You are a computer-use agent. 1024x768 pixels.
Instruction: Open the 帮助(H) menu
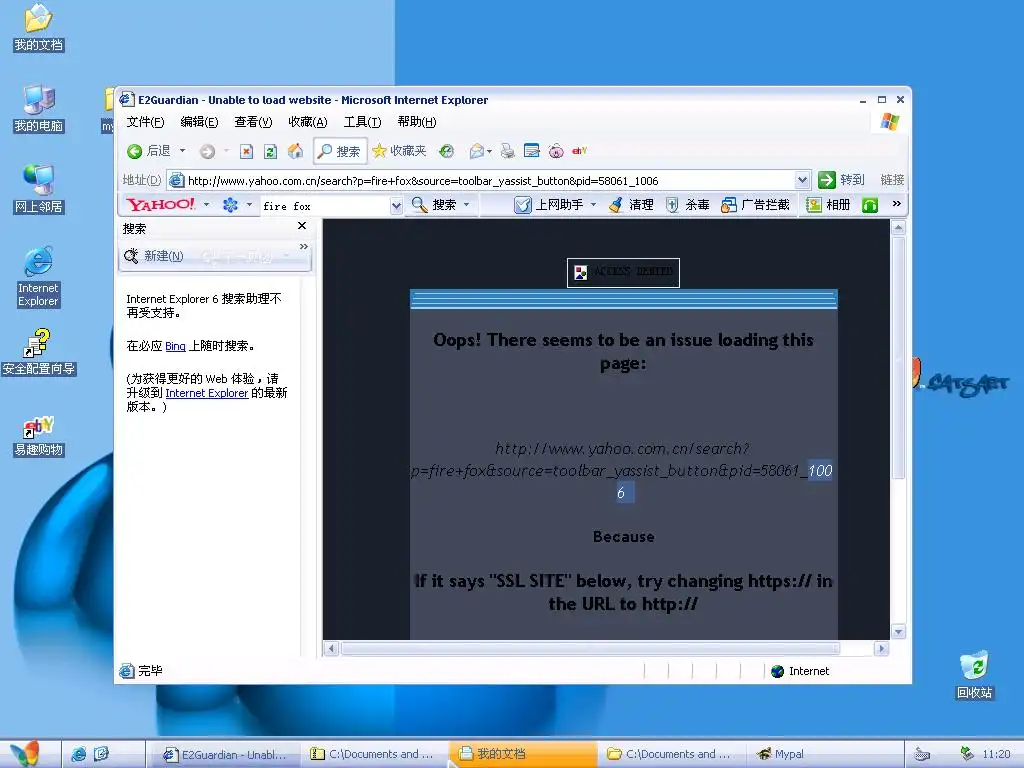point(417,122)
